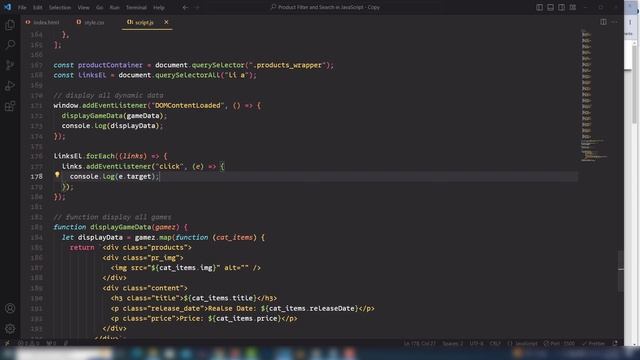Click the VS Code logo icon
The image size is (640, 360).
pyautogui.click(x=7, y=7)
